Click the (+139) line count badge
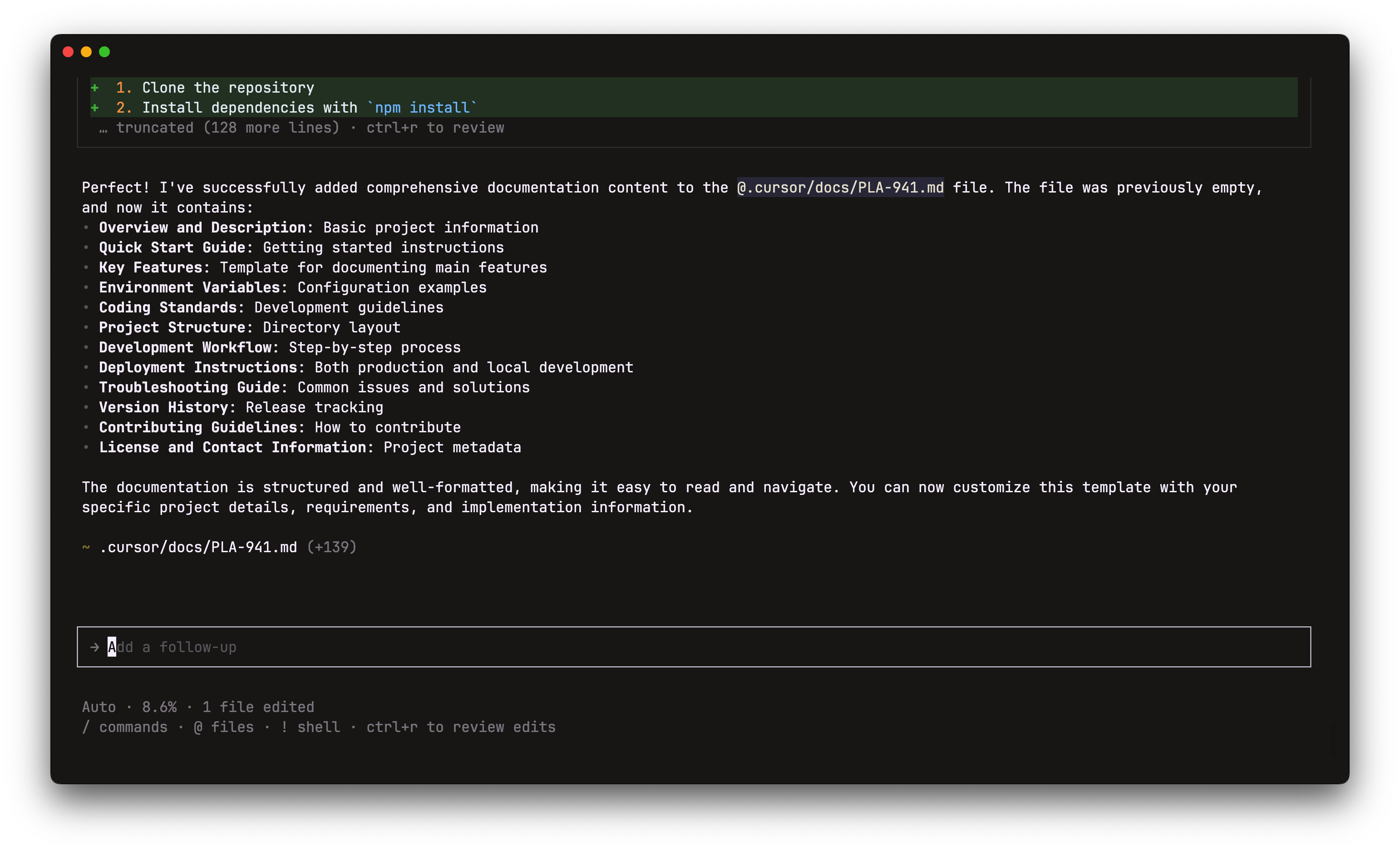1400x851 pixels. (332, 547)
